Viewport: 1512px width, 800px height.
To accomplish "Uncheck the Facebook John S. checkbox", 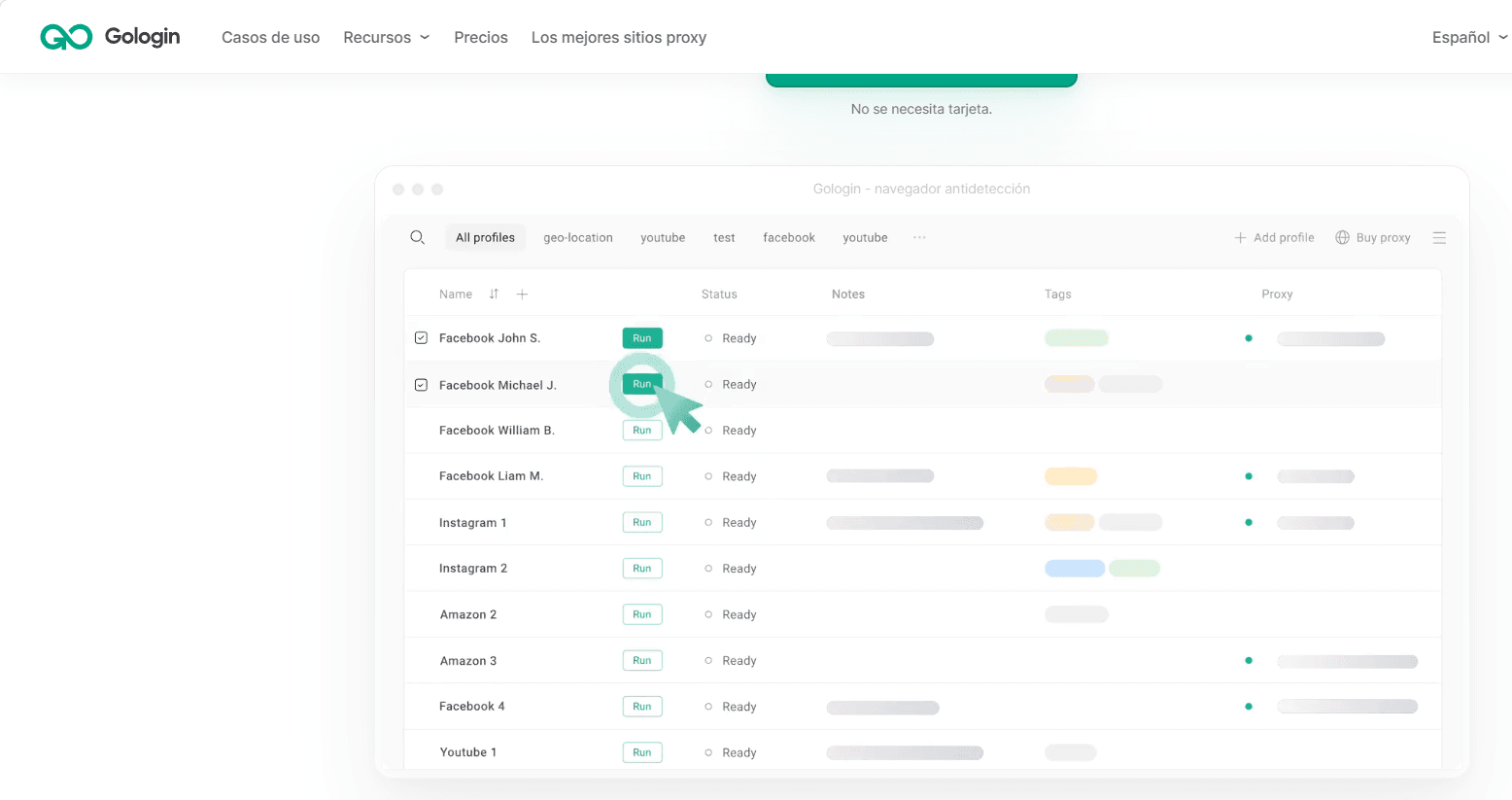I will [421, 338].
